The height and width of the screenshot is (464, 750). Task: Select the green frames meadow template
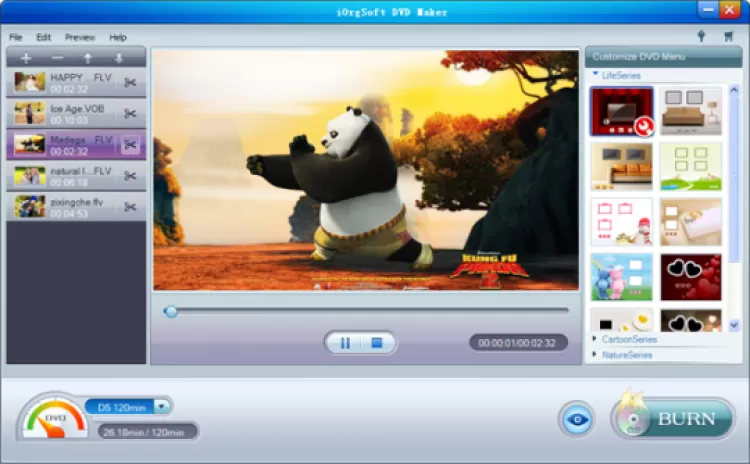(691, 166)
